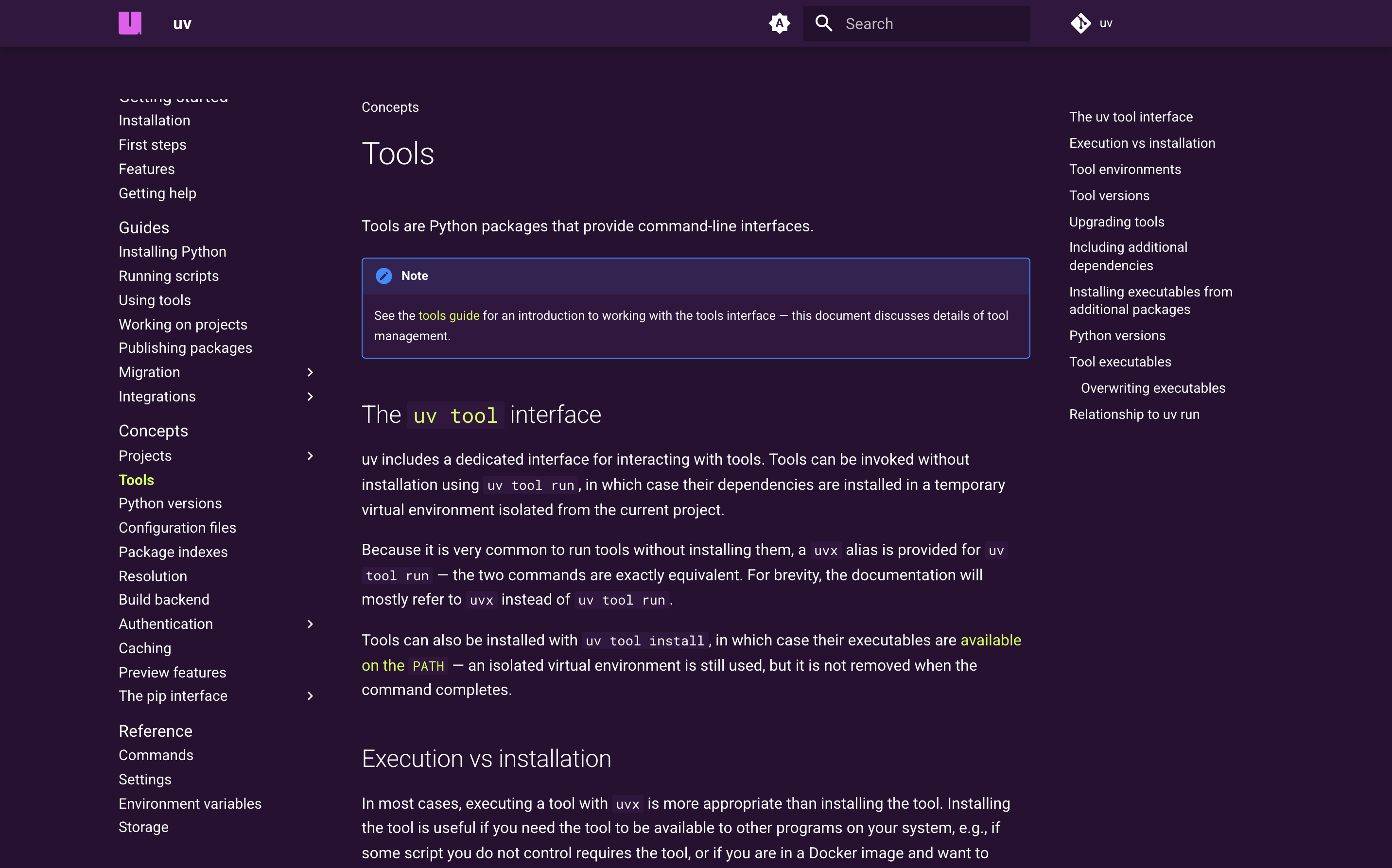Jump to Overwriting executables in contents

(x=1153, y=388)
